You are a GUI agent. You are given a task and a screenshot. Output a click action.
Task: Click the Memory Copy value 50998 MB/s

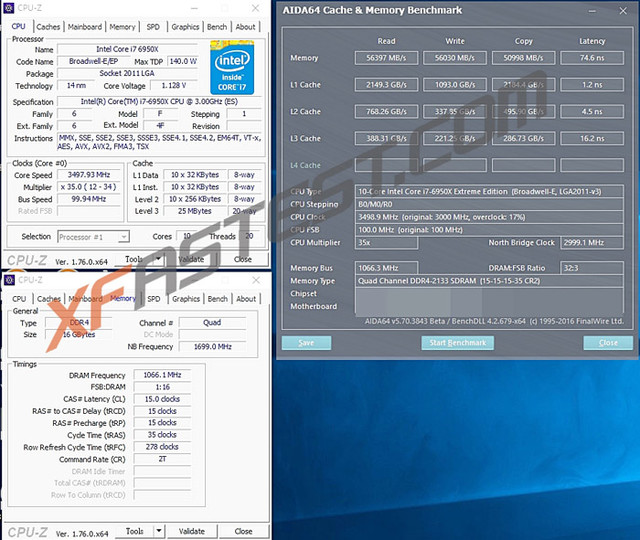click(523, 58)
